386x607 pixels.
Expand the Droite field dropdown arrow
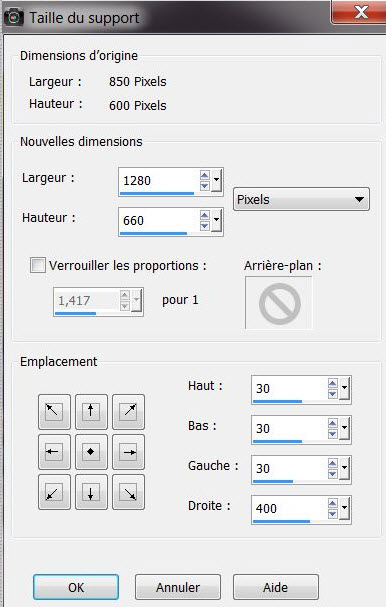(x=344, y=508)
